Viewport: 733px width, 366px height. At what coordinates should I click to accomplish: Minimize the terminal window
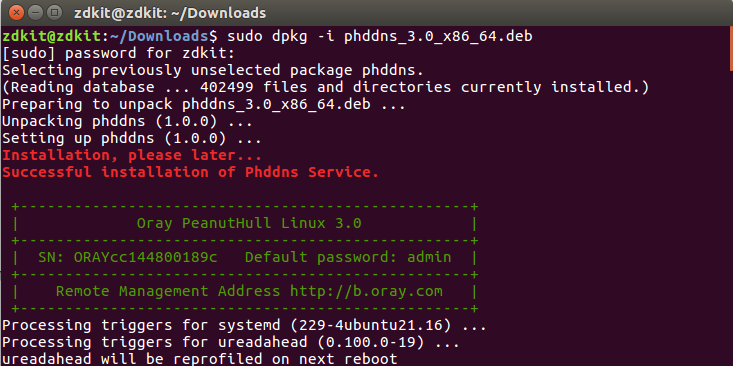(x=36, y=13)
